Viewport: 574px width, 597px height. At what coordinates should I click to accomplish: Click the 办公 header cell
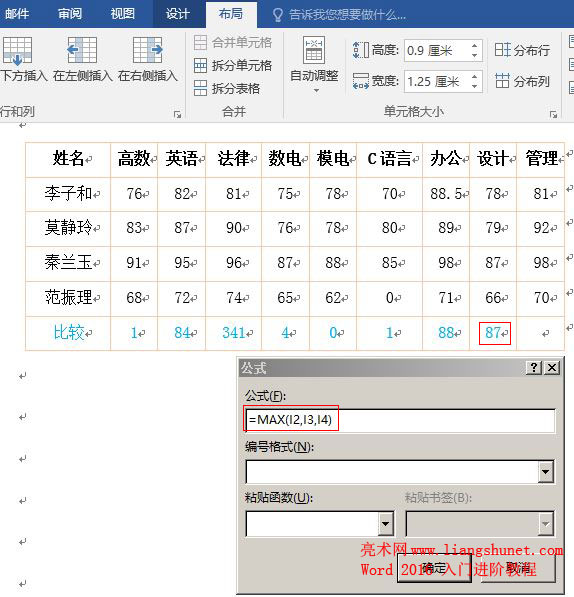click(446, 159)
